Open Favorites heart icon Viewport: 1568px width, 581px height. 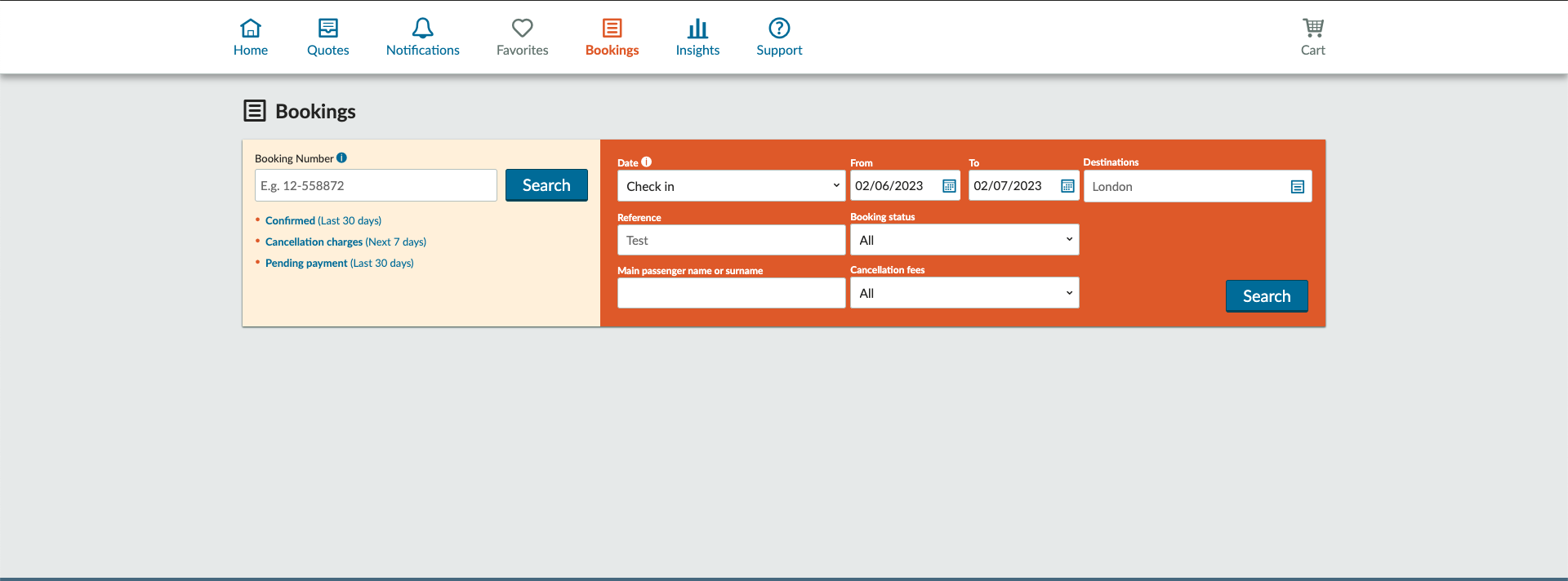(523, 29)
